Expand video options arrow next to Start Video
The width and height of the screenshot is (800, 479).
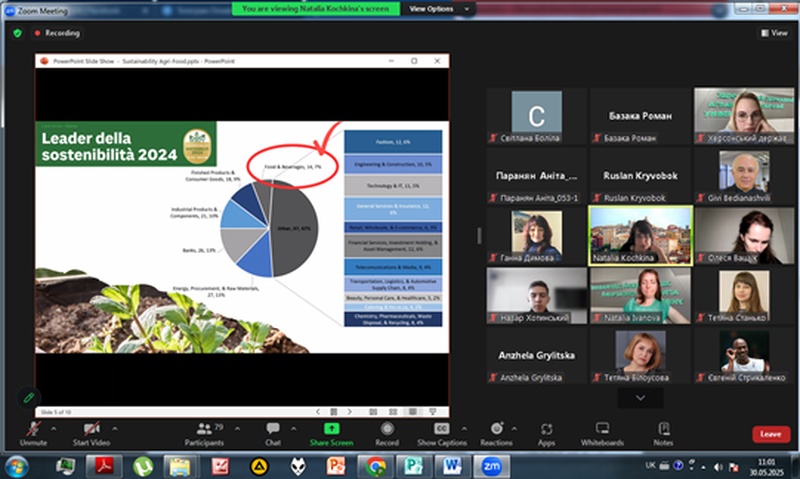115,428
